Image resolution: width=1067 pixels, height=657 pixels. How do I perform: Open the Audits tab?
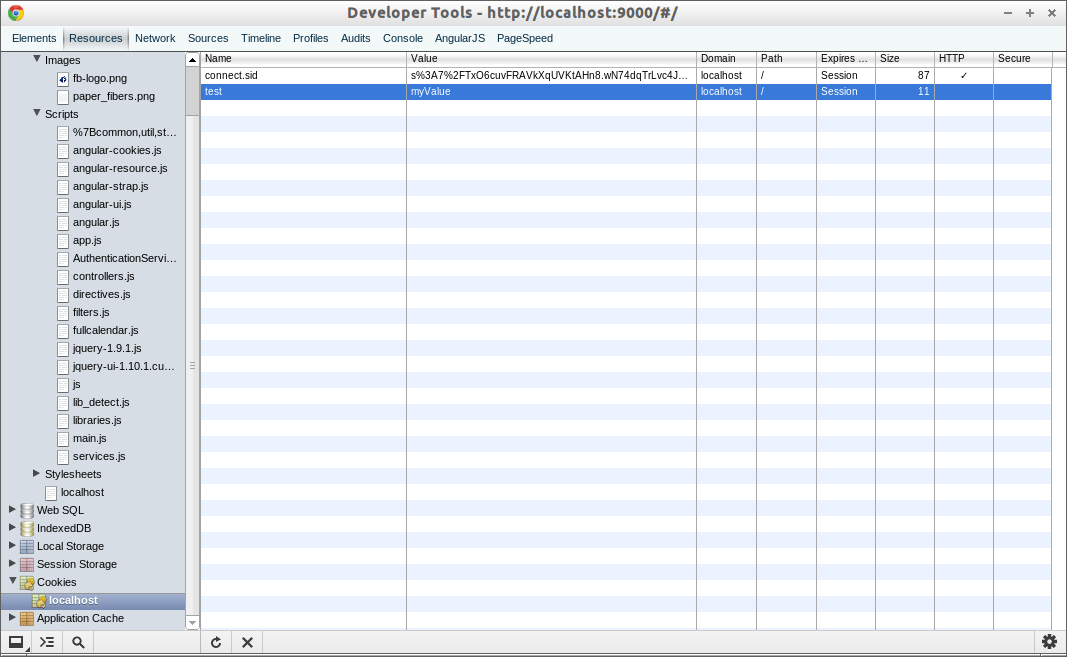coord(355,38)
